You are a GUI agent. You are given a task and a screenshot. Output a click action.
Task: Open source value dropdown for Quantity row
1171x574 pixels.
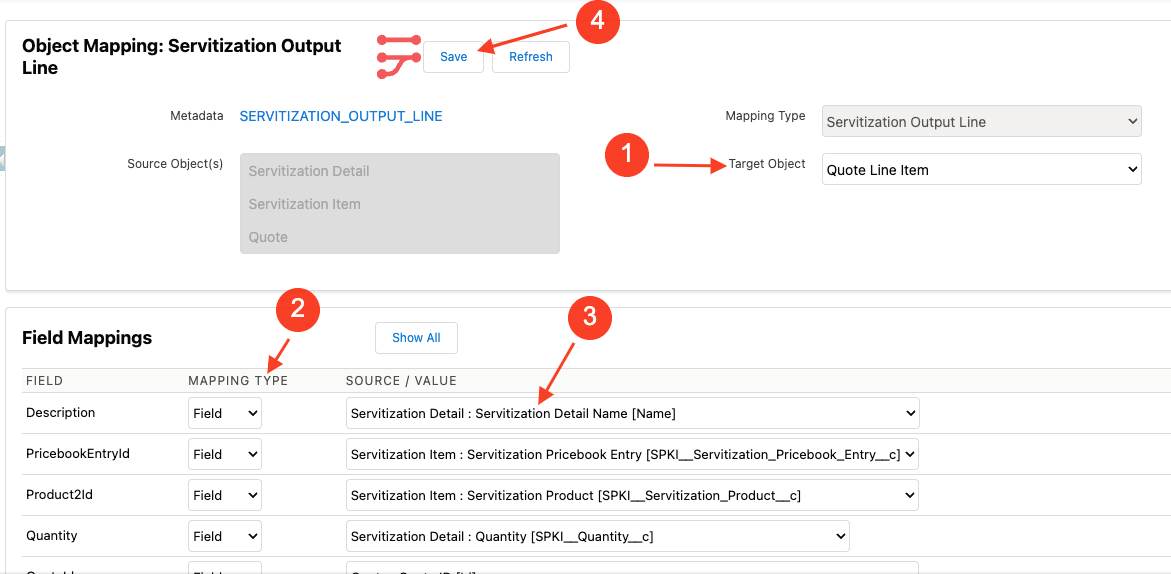click(x=597, y=536)
